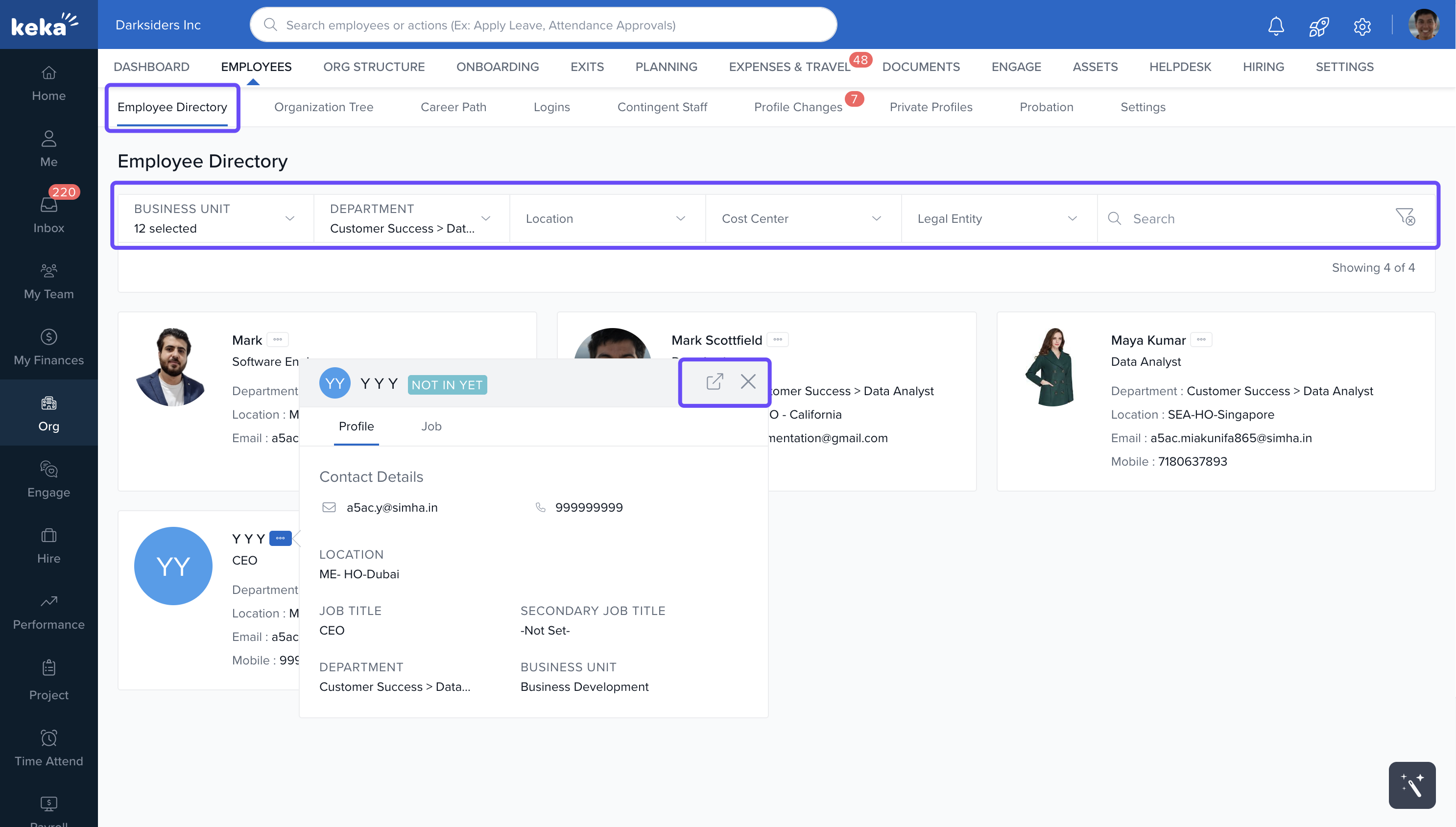Open profile in new window icon

tap(714, 382)
